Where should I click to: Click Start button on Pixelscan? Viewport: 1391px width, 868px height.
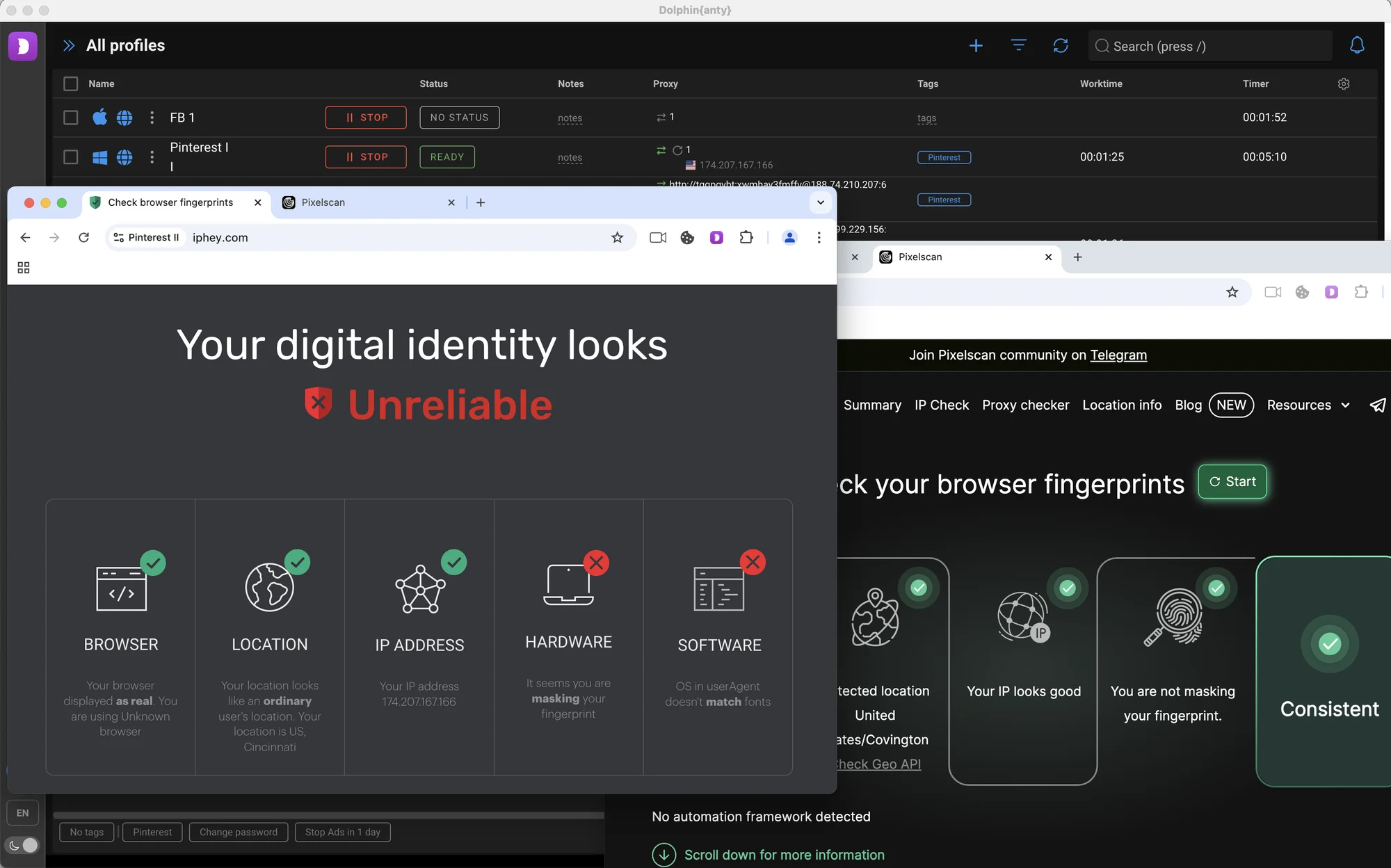point(1232,481)
